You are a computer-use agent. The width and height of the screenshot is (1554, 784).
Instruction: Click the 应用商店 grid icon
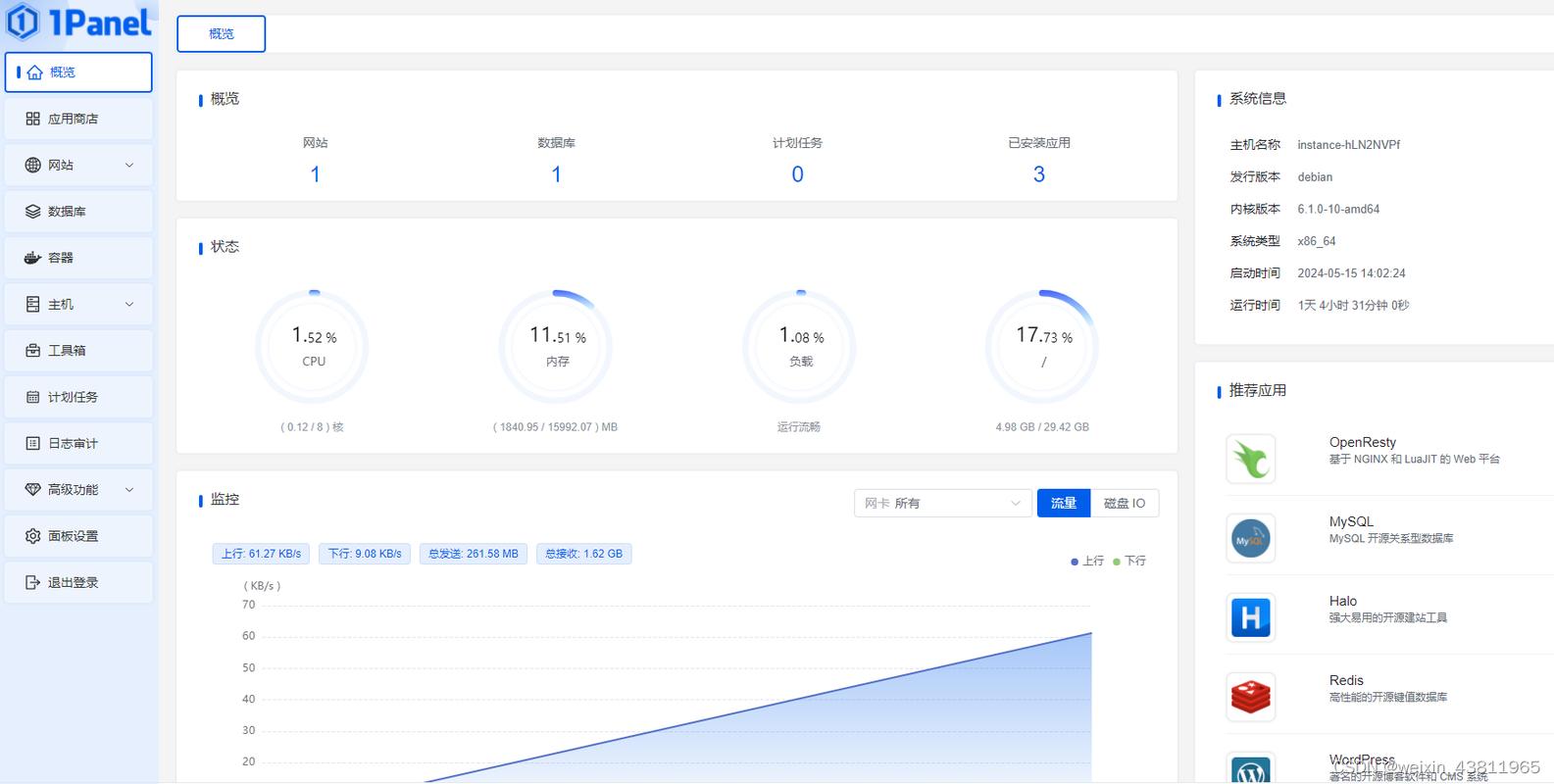(x=32, y=119)
